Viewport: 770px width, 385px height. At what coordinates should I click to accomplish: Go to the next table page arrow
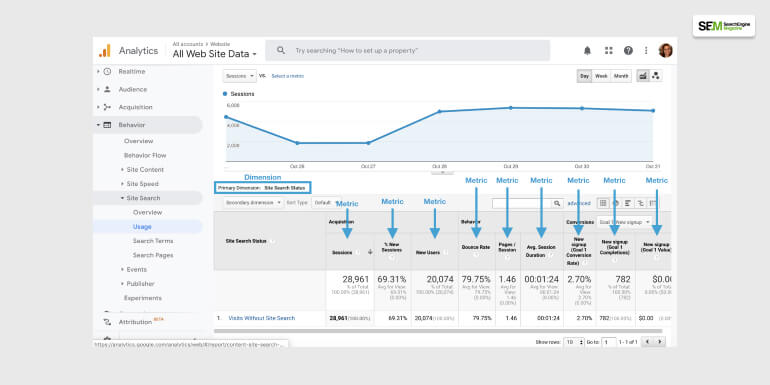[x=659, y=341]
